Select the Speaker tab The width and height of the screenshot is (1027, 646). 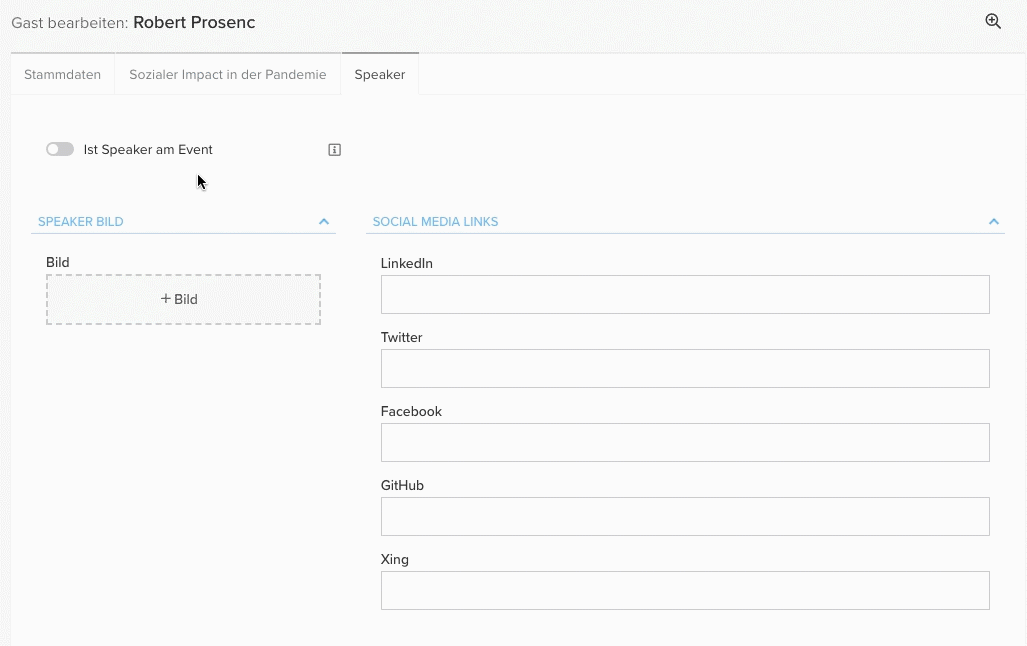coord(380,75)
